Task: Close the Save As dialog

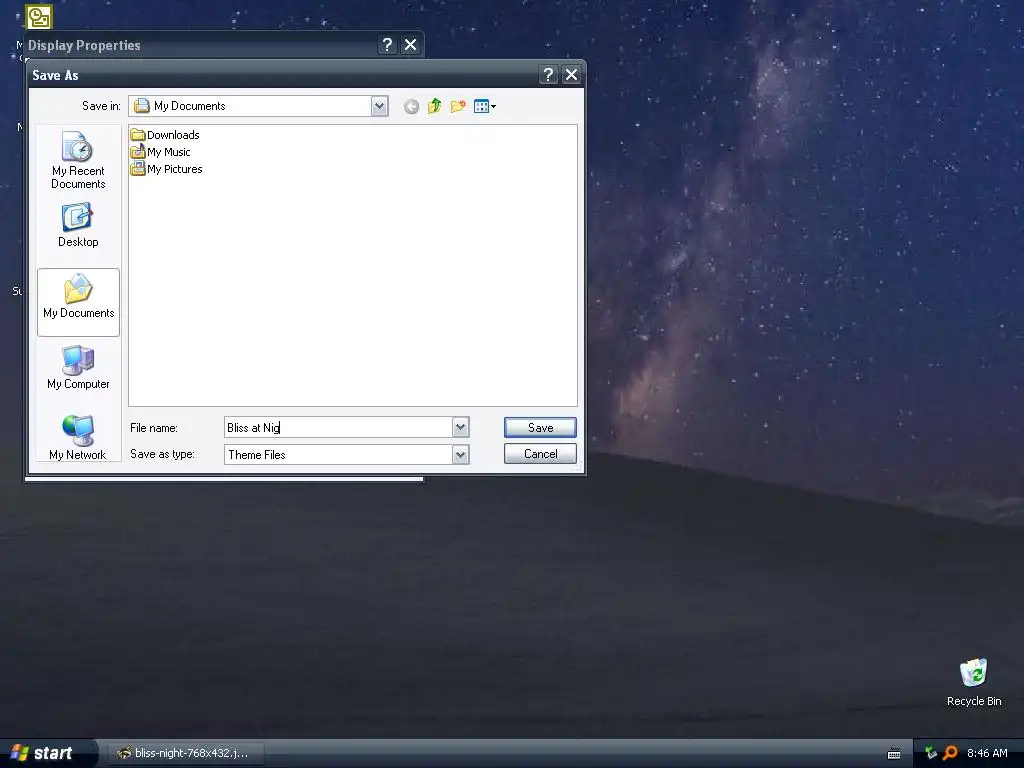Action: tap(571, 75)
